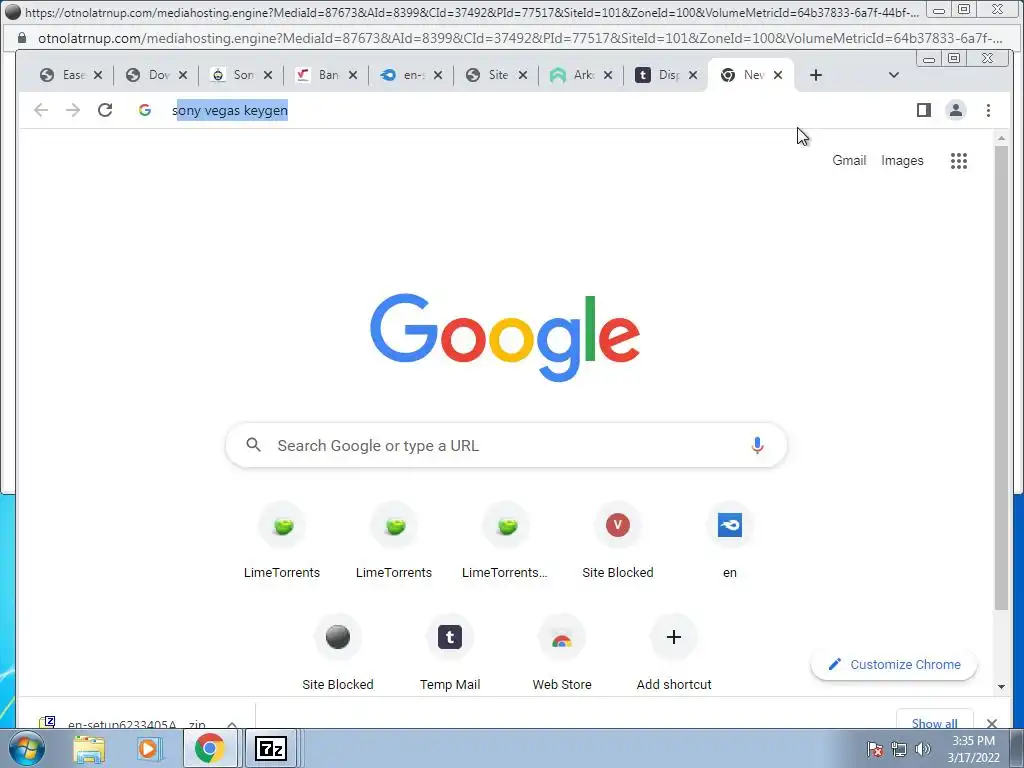This screenshot has width=1024, height=768.
Task: Close the 'Dow' tab
Action: coord(183,75)
